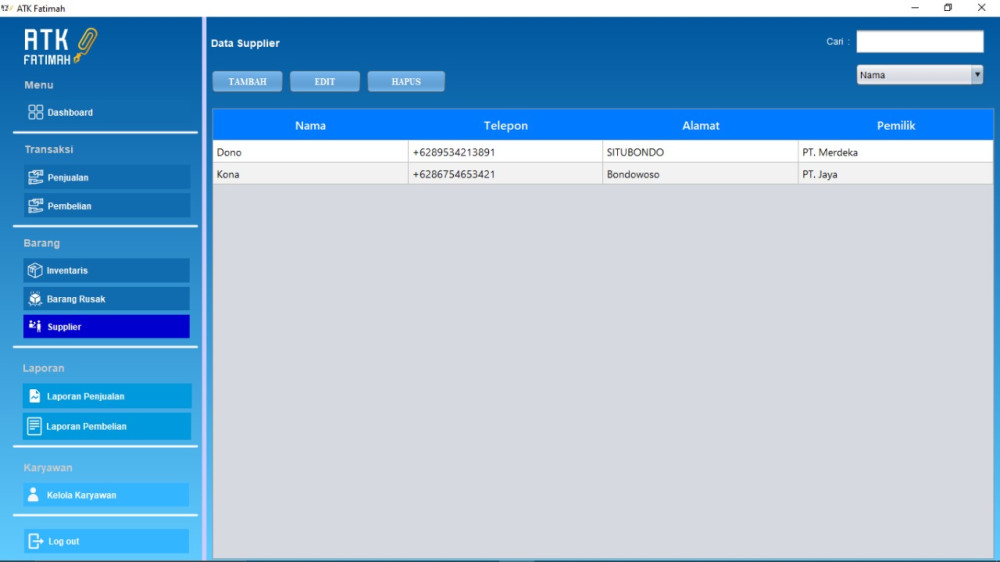Click the dropdown arrow next to Nama
1000x562 pixels.
click(x=977, y=75)
